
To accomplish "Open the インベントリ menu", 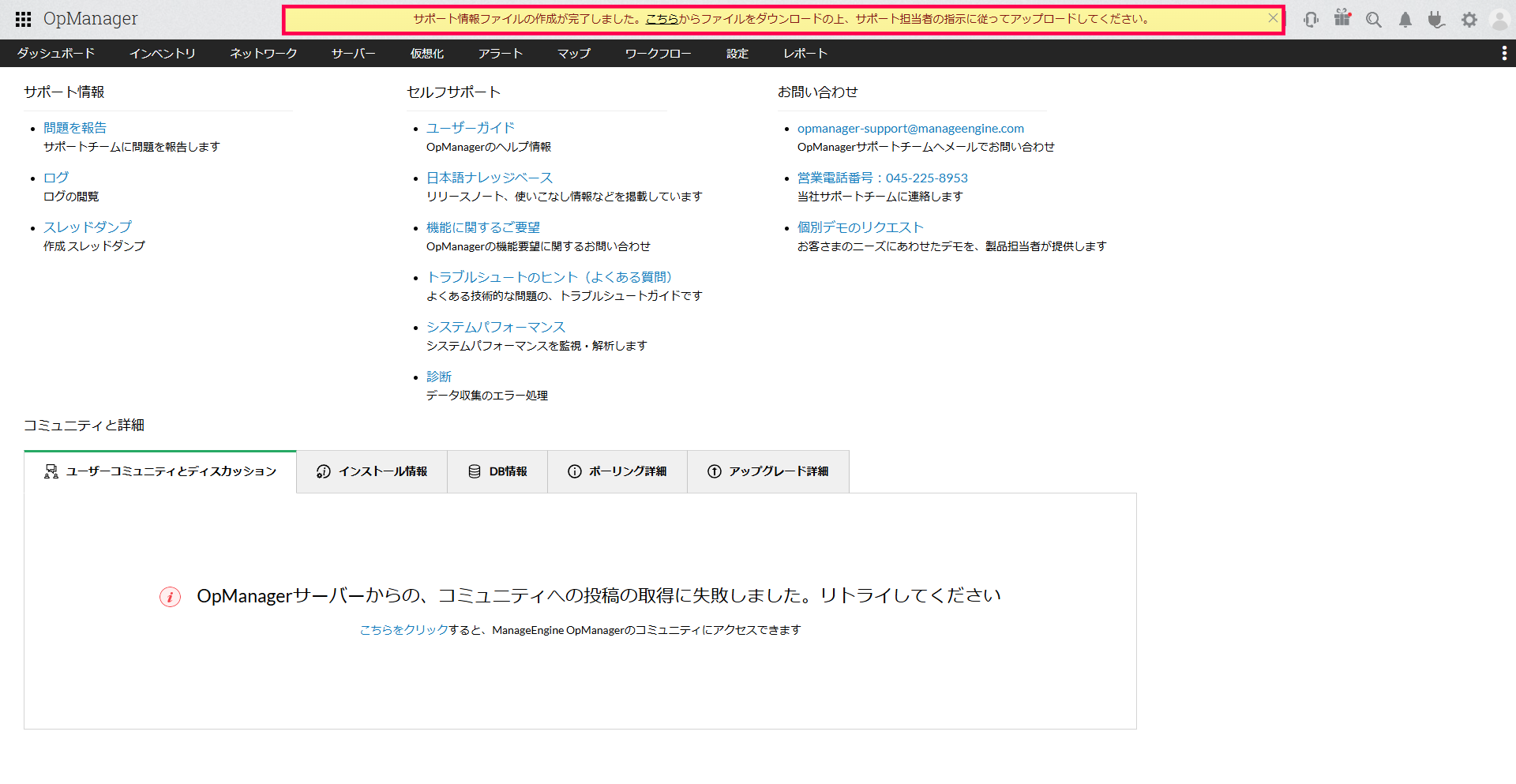I will [163, 53].
